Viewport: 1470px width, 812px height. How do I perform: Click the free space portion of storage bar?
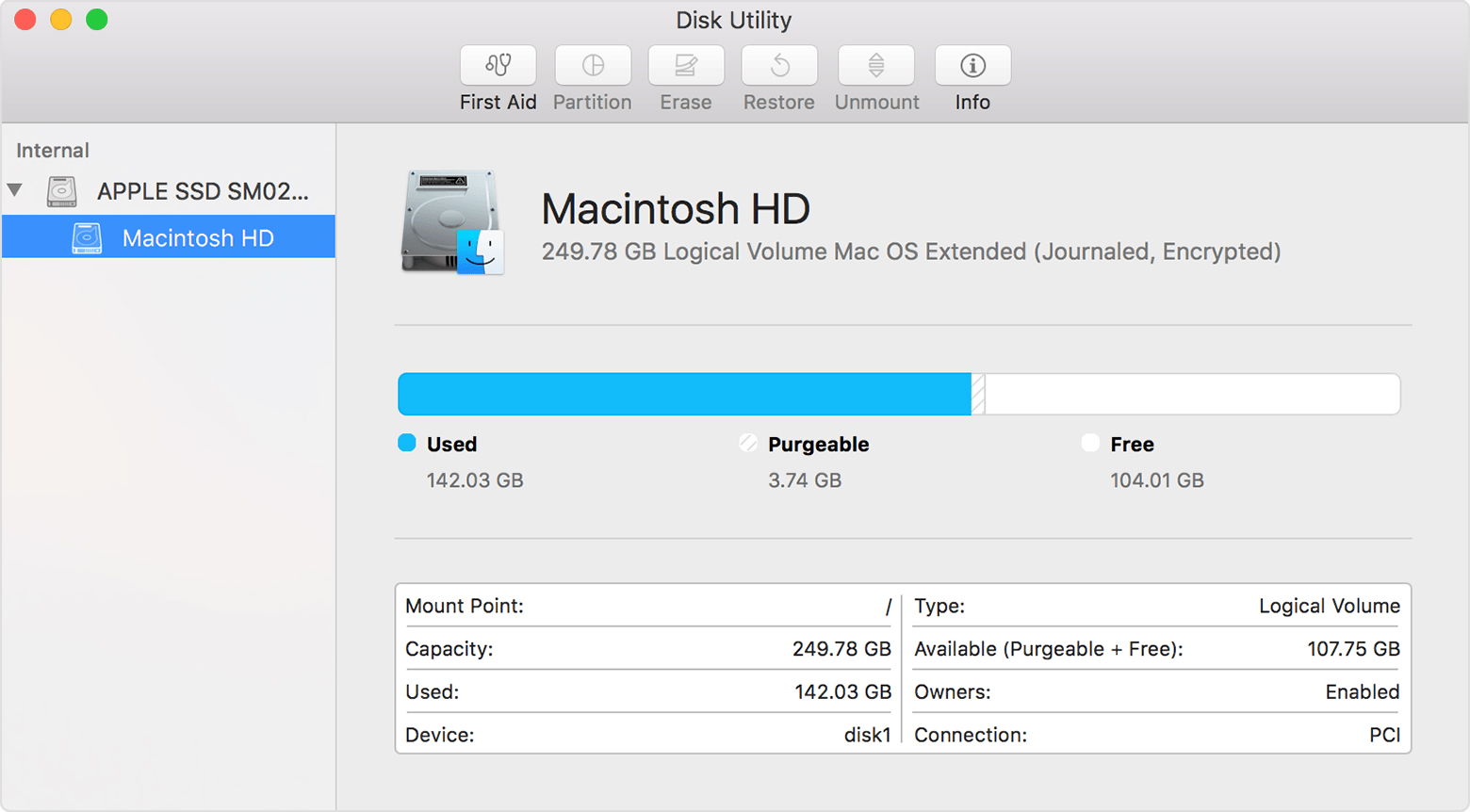[1192, 394]
